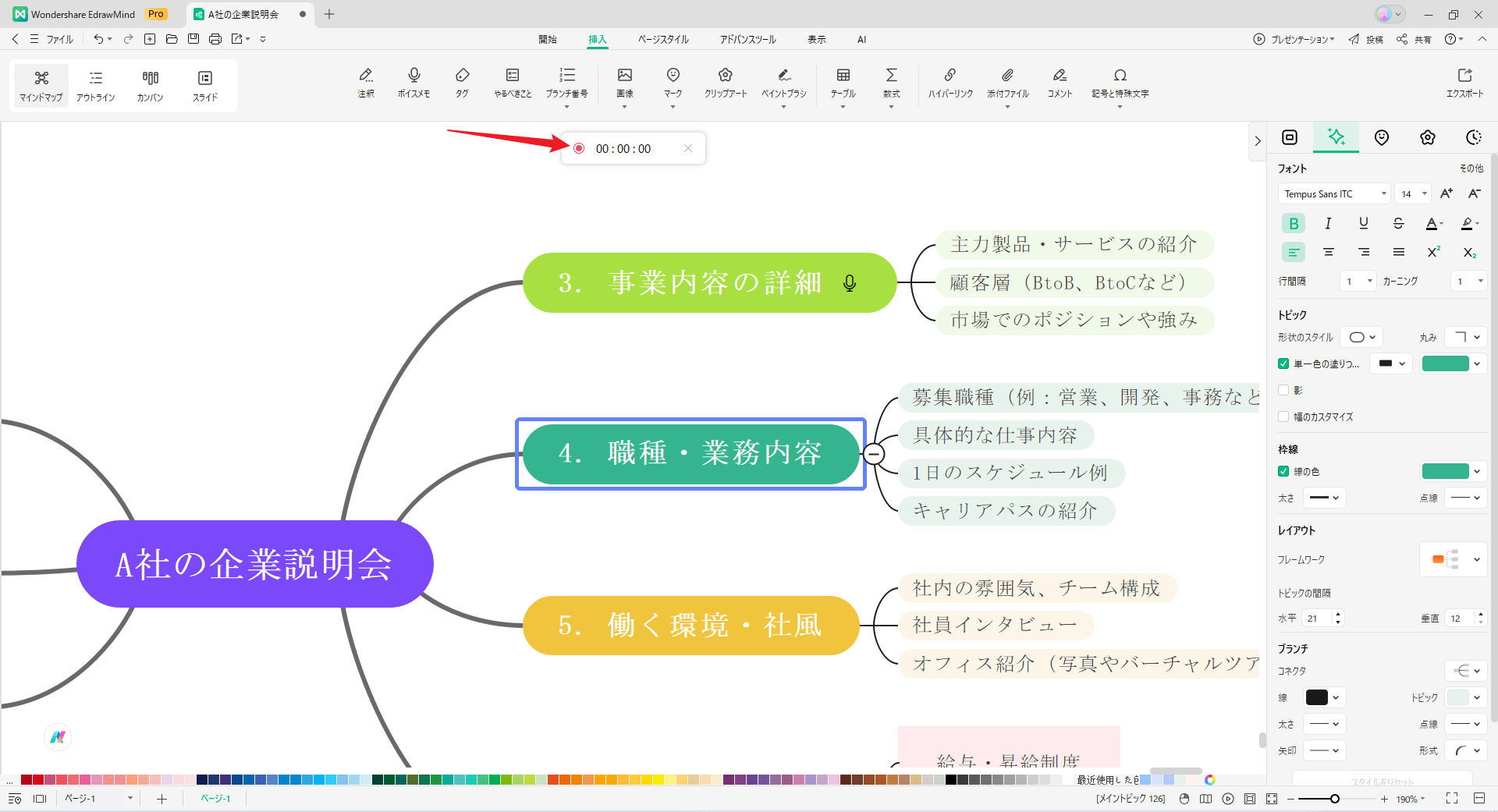Open the mark/emoji panel tab
Viewport: 1498px width, 812px height.
click(1382, 137)
